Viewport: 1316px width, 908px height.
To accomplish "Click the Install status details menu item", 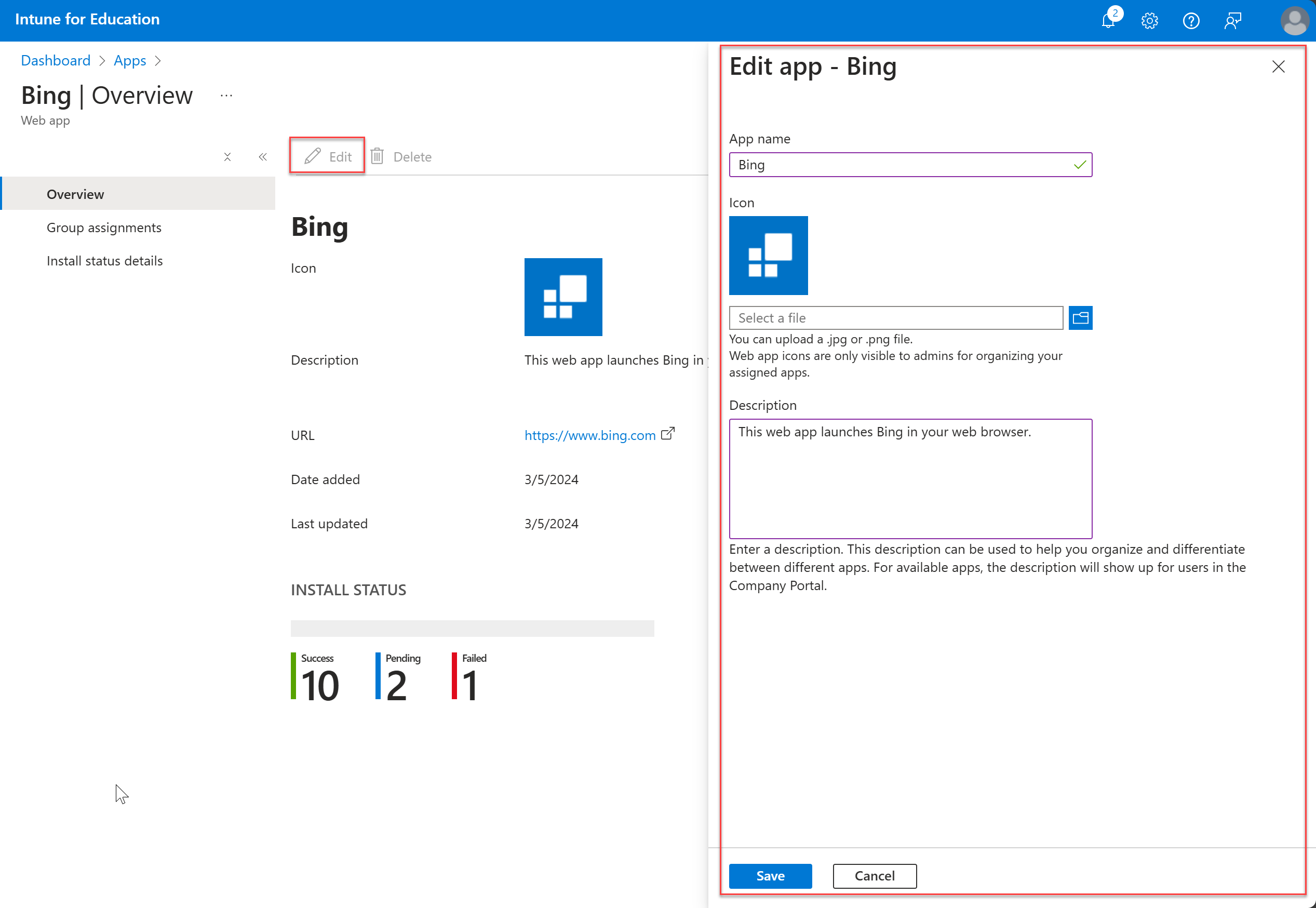I will tap(105, 260).
